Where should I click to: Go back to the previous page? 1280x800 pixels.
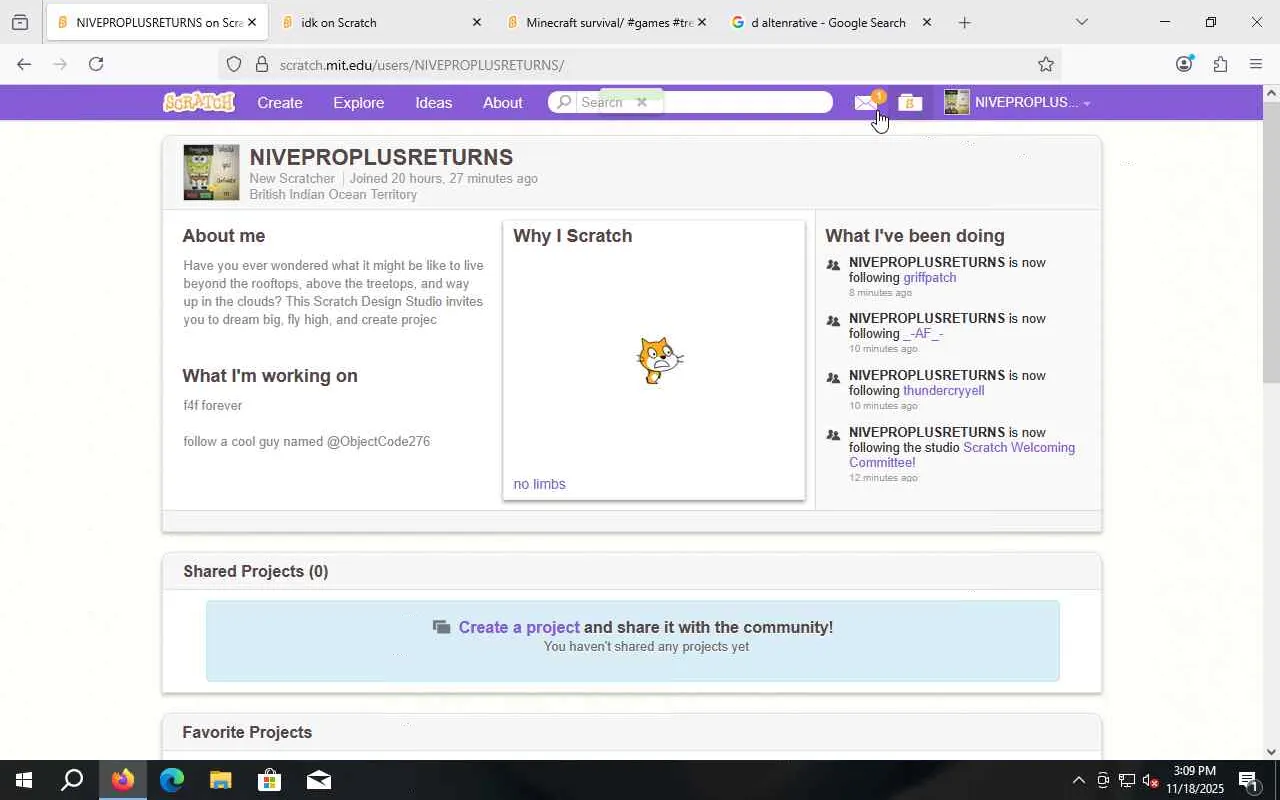[24, 64]
